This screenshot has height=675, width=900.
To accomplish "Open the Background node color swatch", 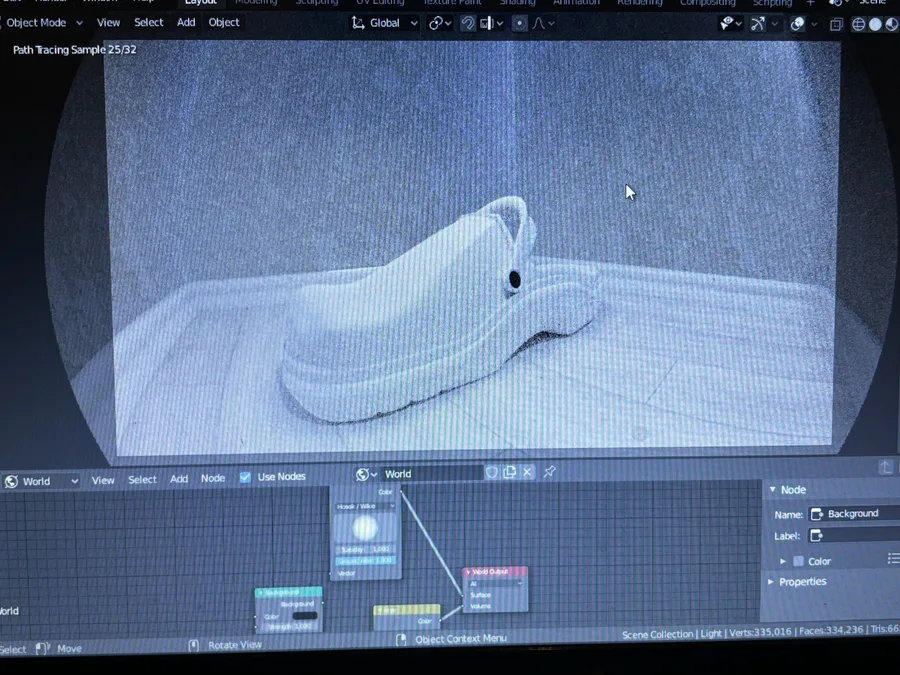I will [x=304, y=616].
